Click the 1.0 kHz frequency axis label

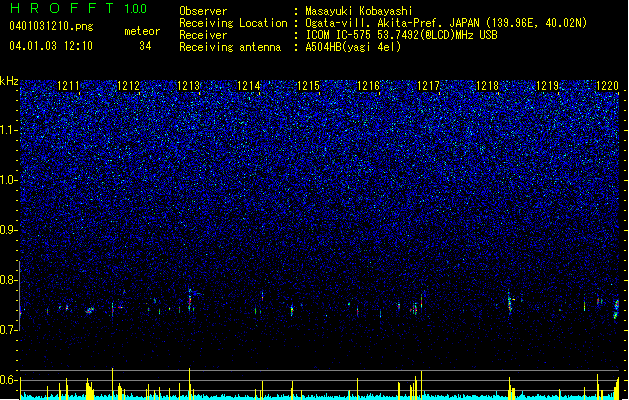tap(8, 180)
